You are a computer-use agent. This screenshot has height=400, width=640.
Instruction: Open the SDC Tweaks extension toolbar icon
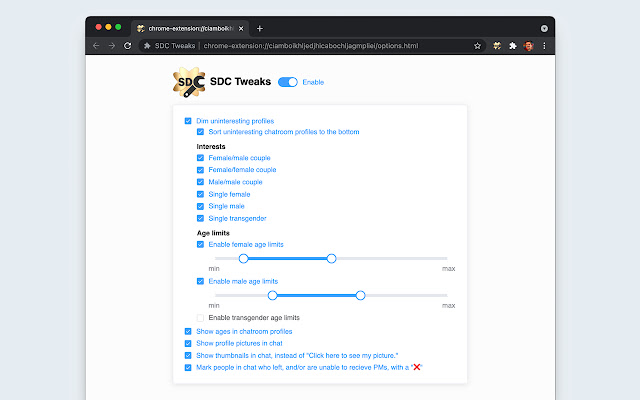point(496,46)
